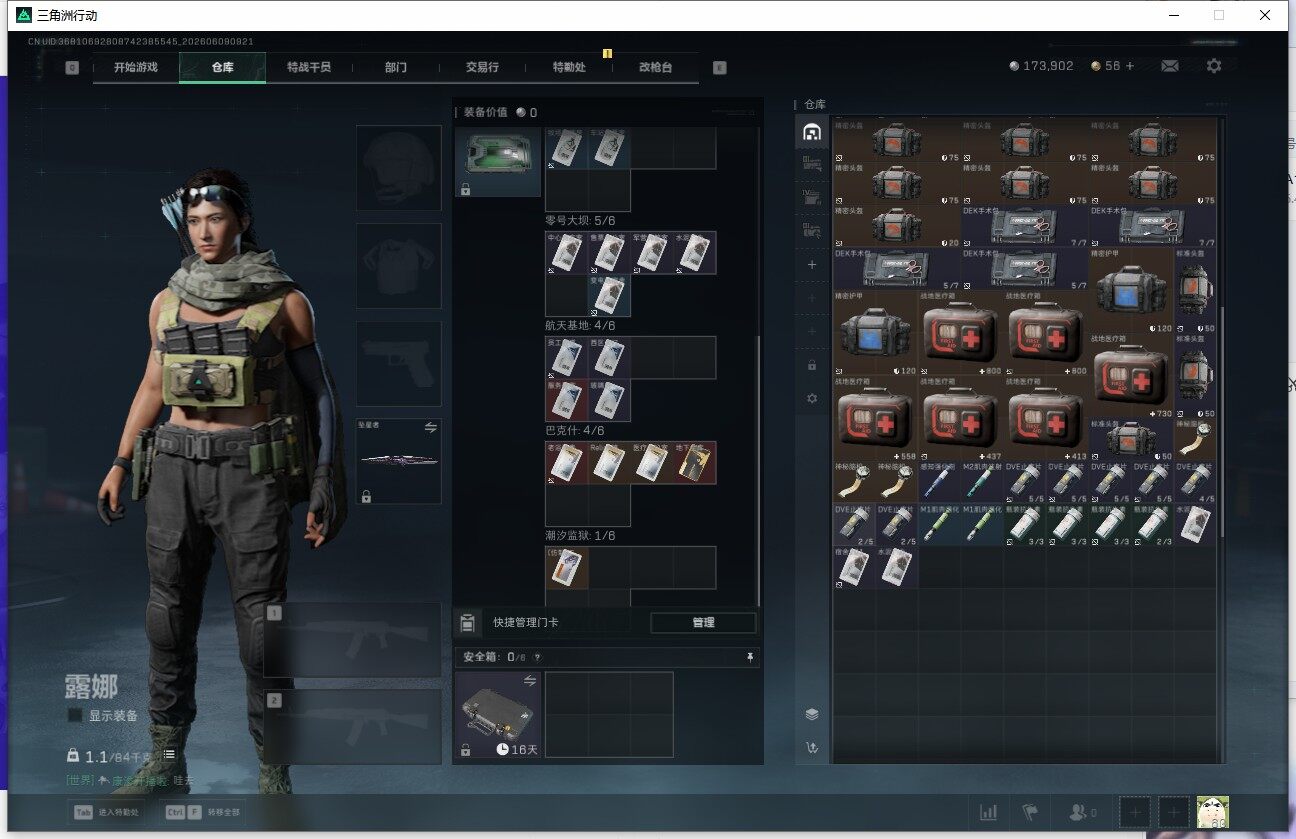
Task: Select the 战地医疗箱 with 437 points
Action: click(x=961, y=418)
